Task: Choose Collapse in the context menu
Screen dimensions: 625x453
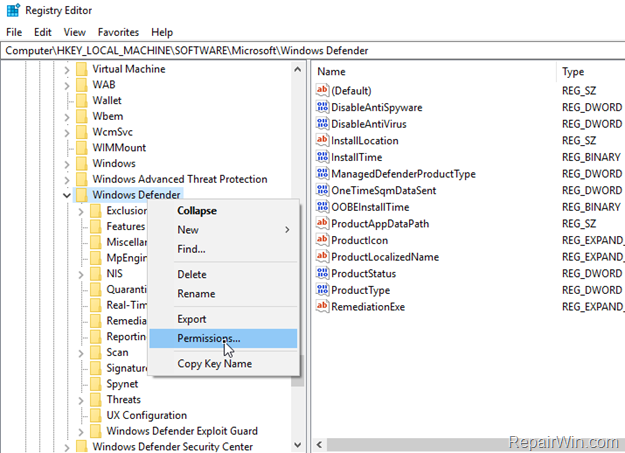Action: click(223, 211)
